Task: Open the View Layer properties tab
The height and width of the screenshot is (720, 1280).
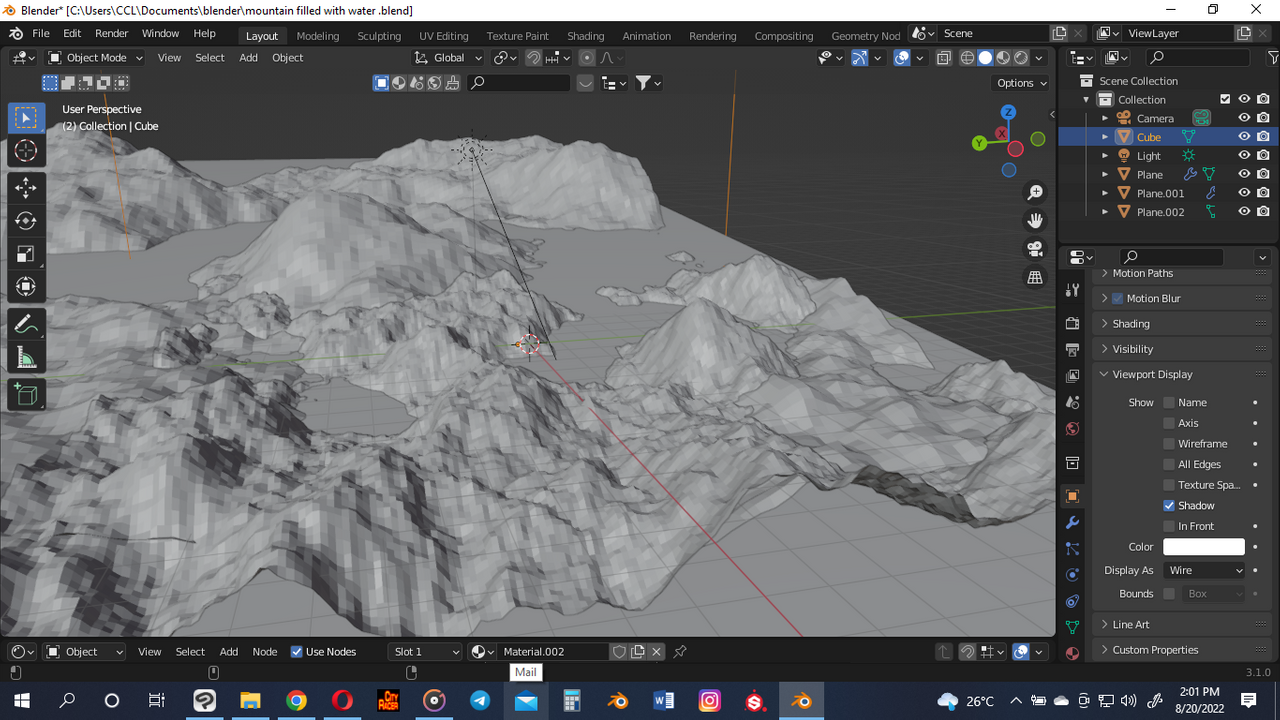Action: [1072, 376]
